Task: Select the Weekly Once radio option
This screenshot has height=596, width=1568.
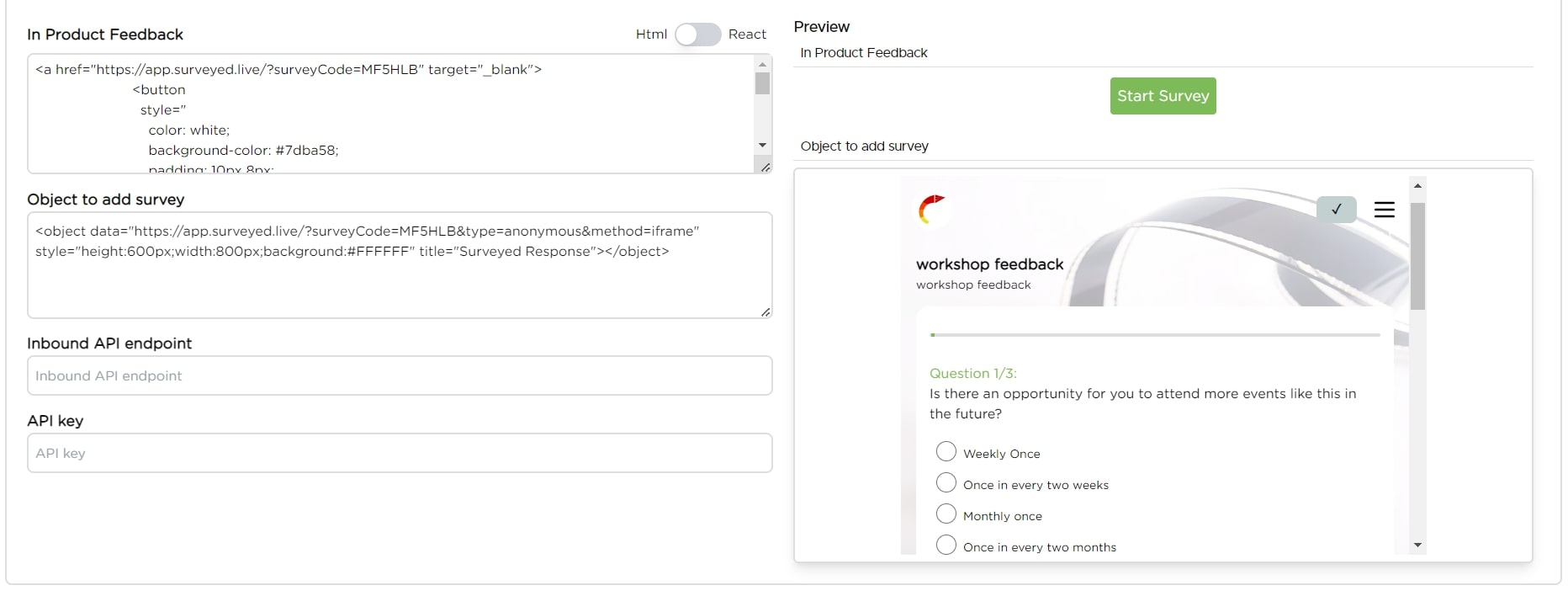Action: coord(946,452)
